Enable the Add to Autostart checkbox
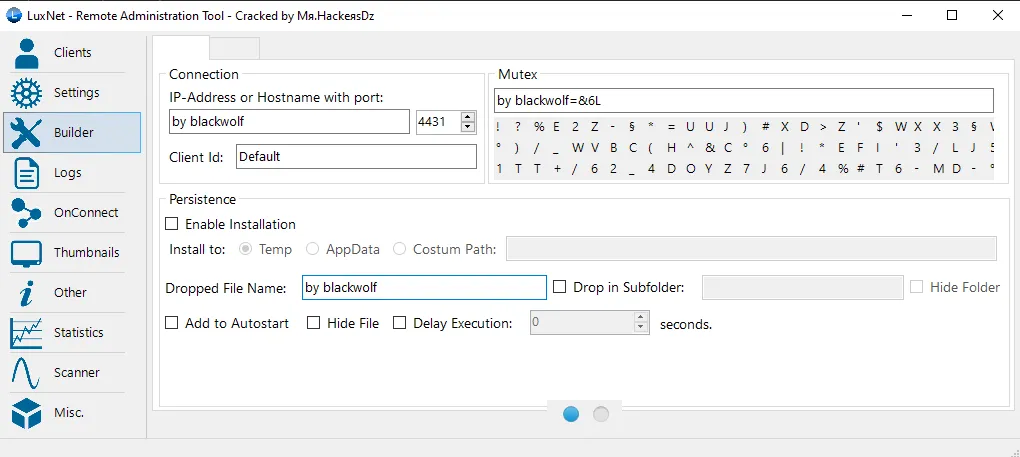The image size is (1020, 457). click(x=172, y=322)
